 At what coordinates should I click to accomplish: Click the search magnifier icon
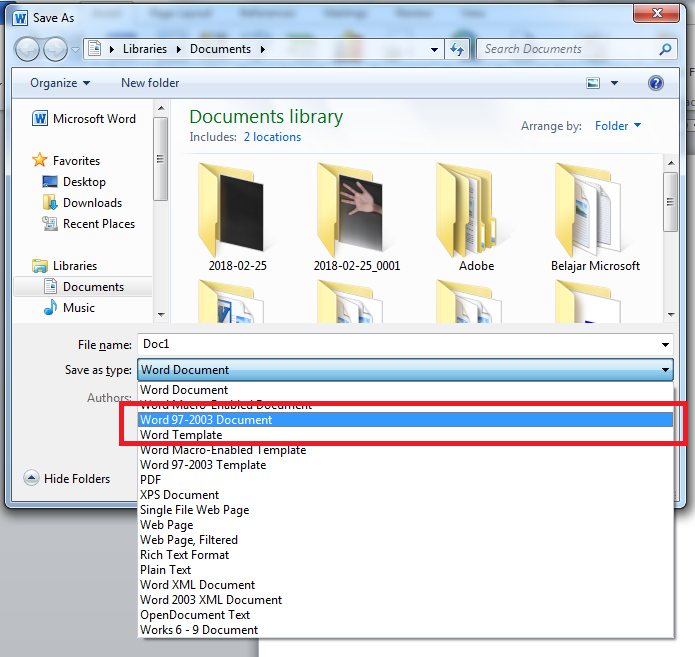click(x=665, y=49)
